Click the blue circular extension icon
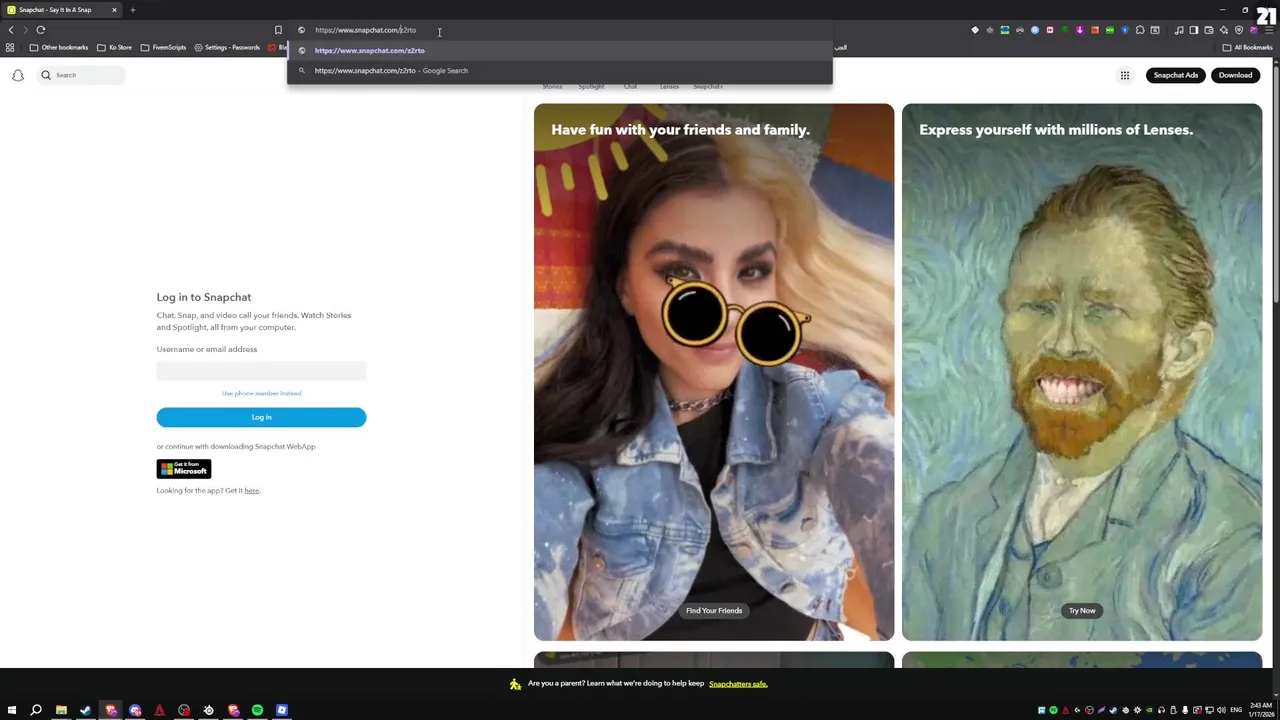 [x=1035, y=30]
